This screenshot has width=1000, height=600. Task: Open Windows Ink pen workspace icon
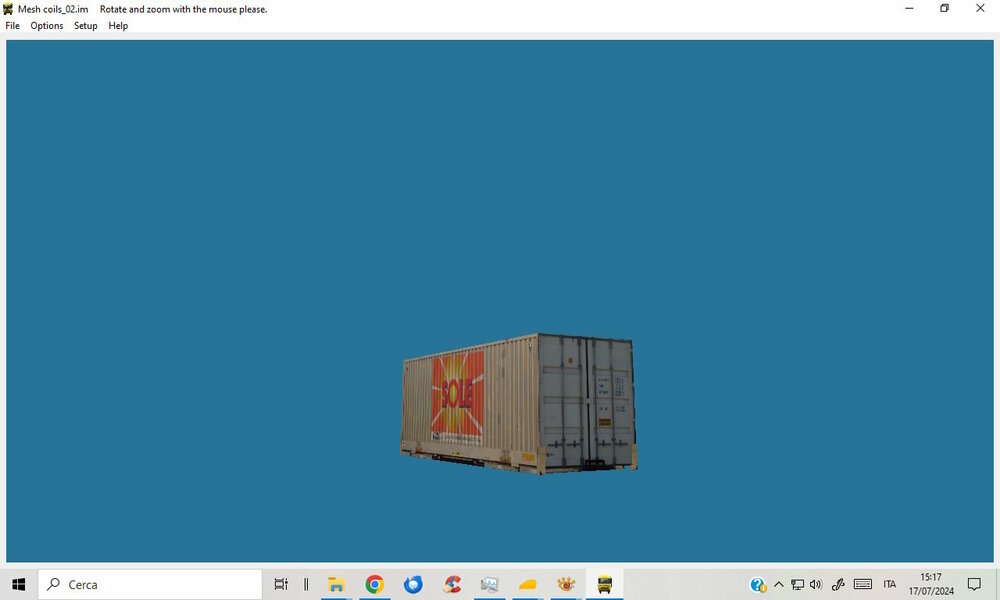(838, 584)
